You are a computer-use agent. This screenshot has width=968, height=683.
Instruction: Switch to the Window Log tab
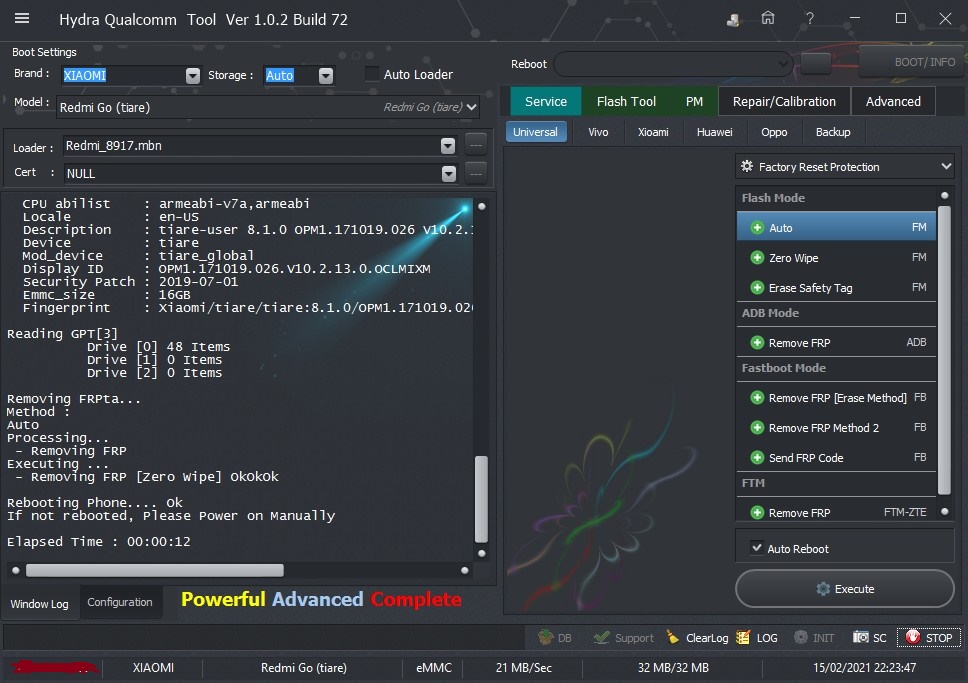(x=40, y=603)
